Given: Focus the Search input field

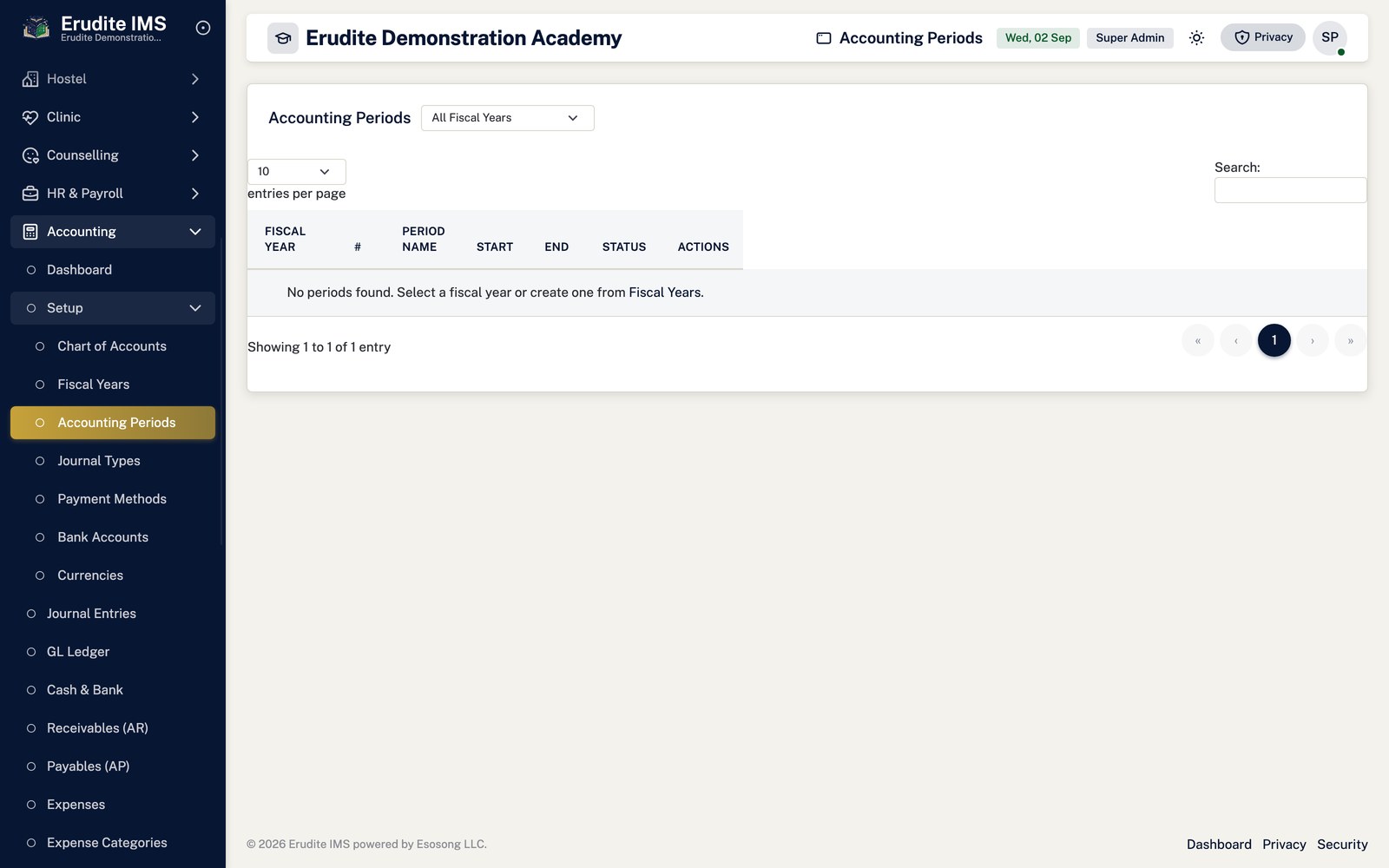Looking at the screenshot, I should (1290, 190).
